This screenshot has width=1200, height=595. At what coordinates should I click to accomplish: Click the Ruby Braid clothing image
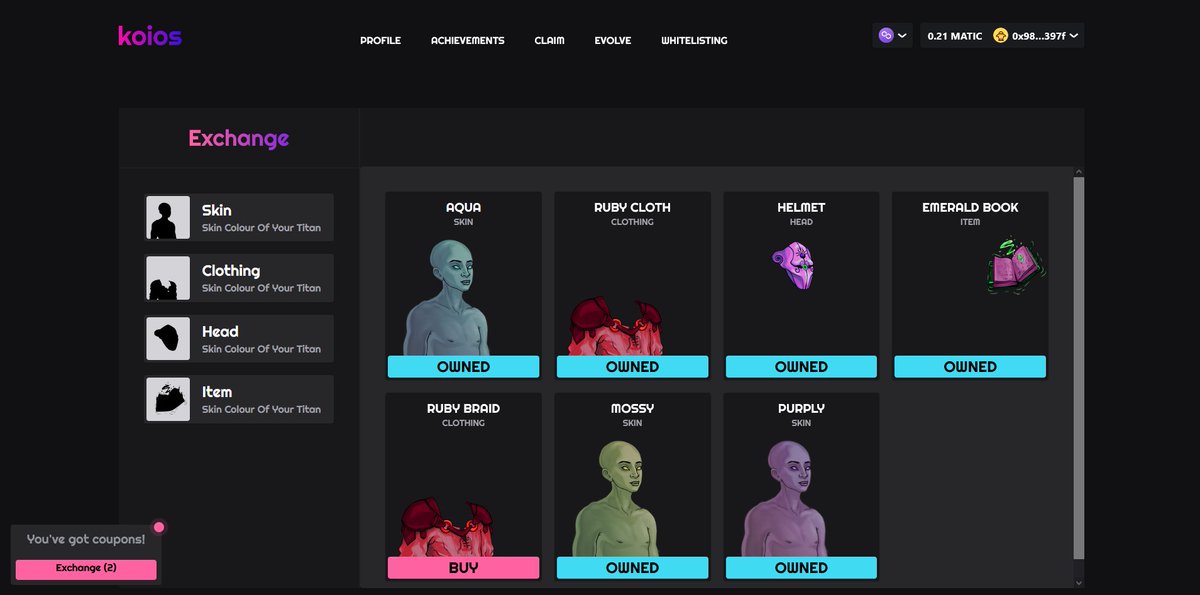click(x=448, y=527)
